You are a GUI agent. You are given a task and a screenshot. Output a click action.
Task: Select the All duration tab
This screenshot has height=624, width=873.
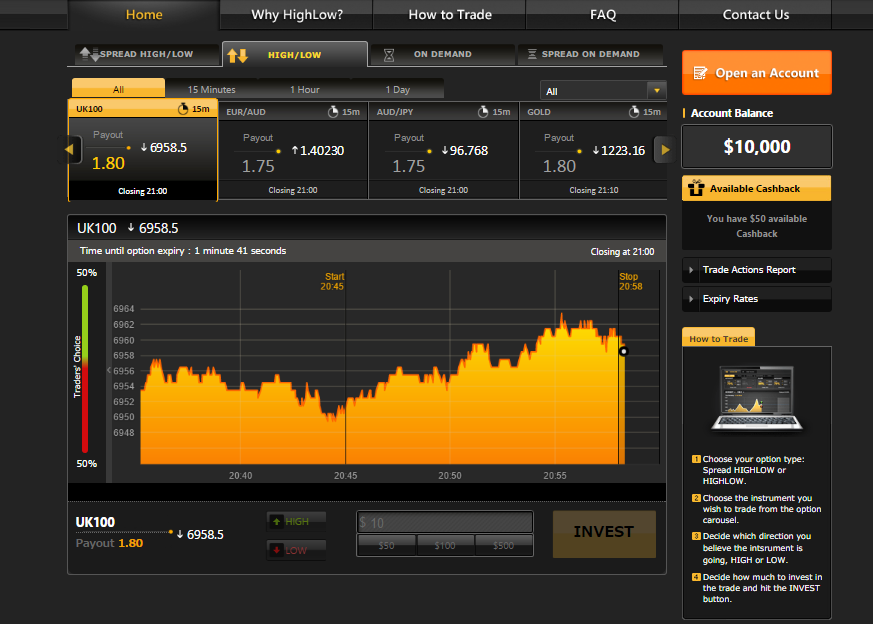click(x=118, y=89)
